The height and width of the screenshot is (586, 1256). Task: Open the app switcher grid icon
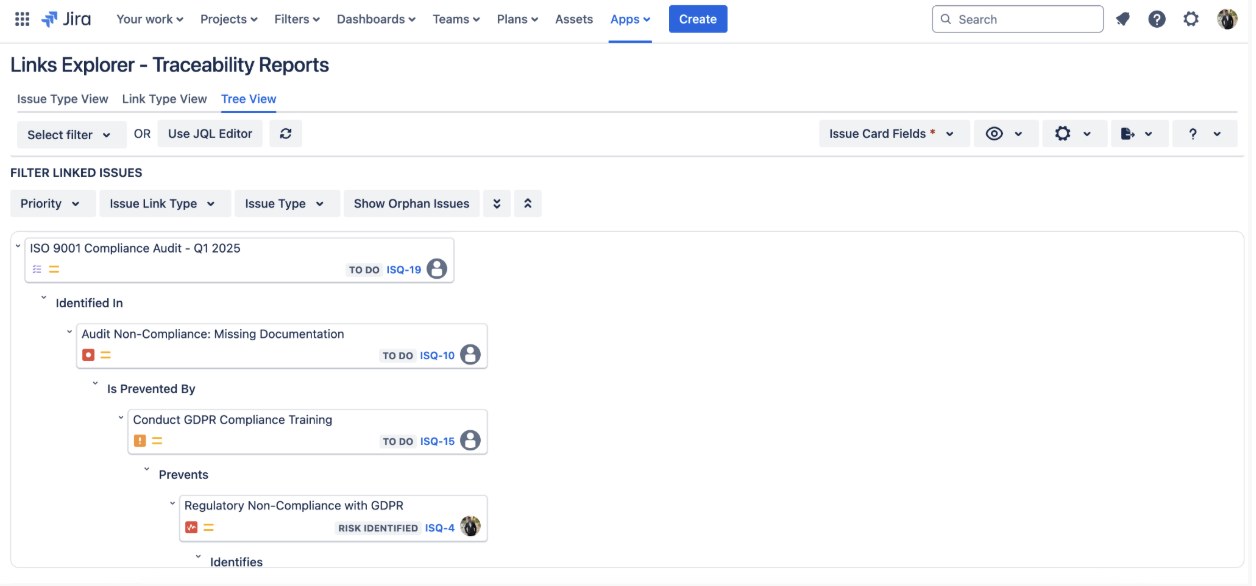(x=22, y=19)
